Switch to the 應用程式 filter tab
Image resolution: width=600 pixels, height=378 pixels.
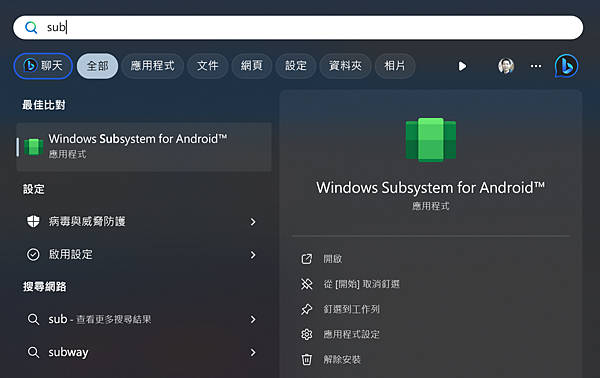coord(153,66)
